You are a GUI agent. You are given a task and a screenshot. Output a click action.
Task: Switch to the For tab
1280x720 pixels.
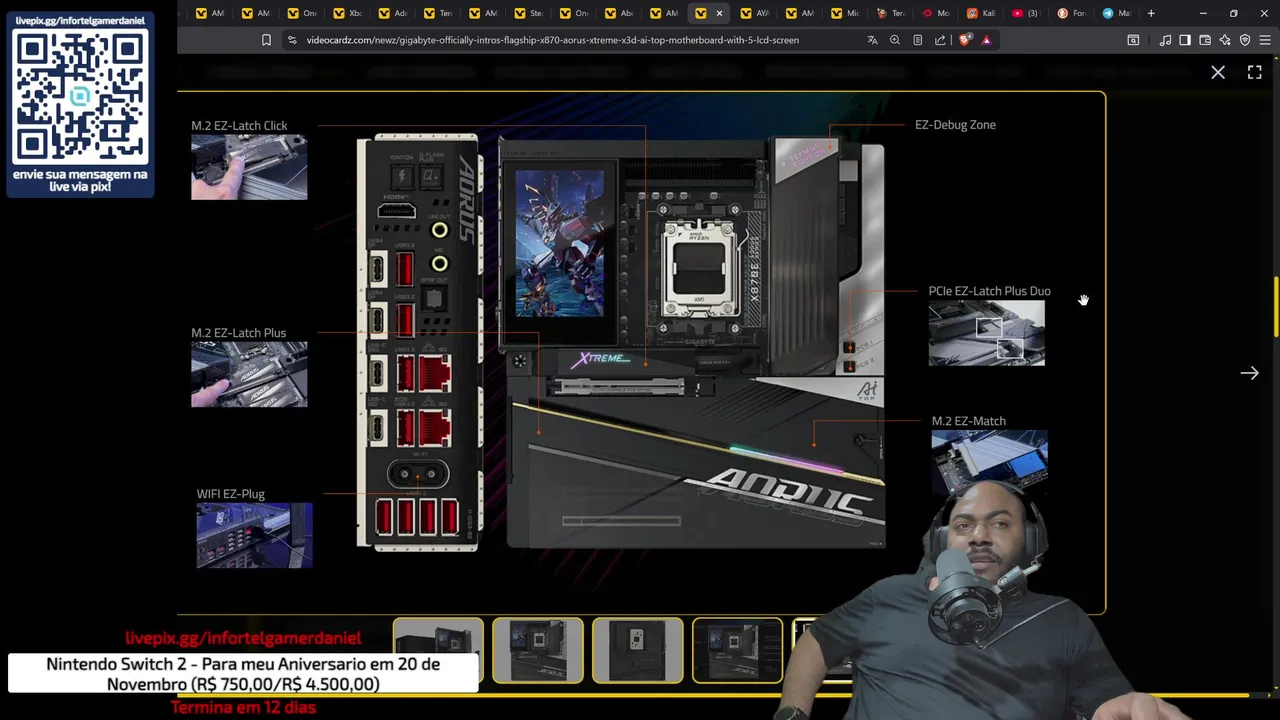click(x=1070, y=13)
